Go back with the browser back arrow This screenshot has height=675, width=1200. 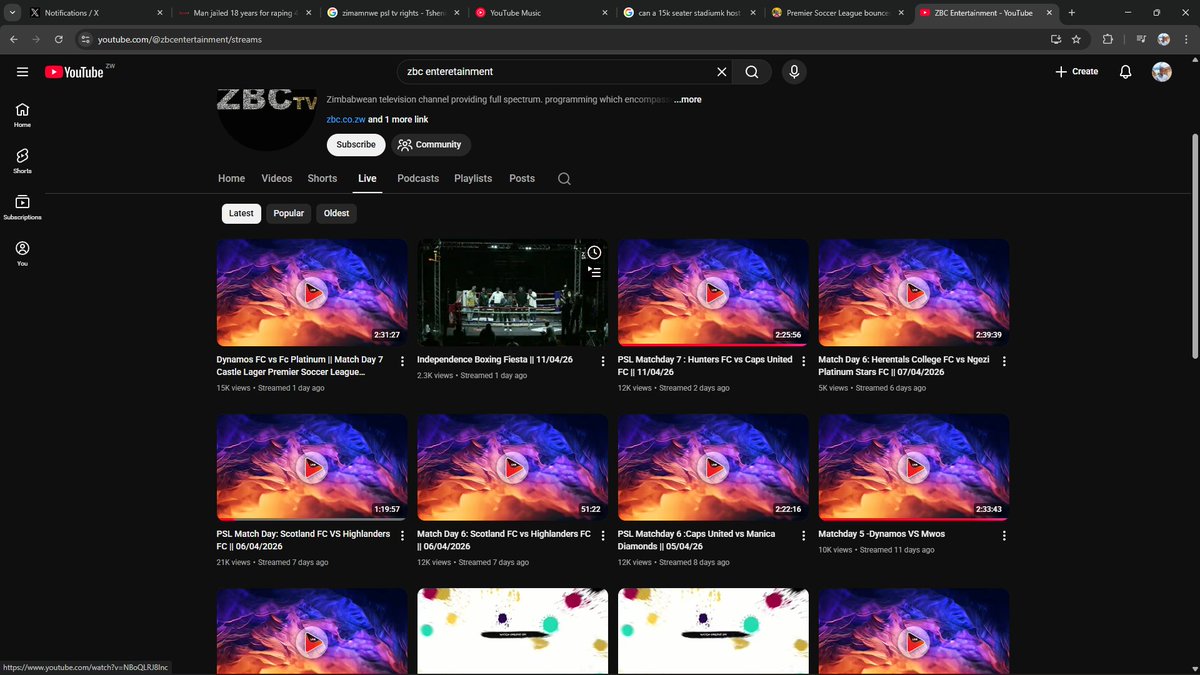pos(14,39)
